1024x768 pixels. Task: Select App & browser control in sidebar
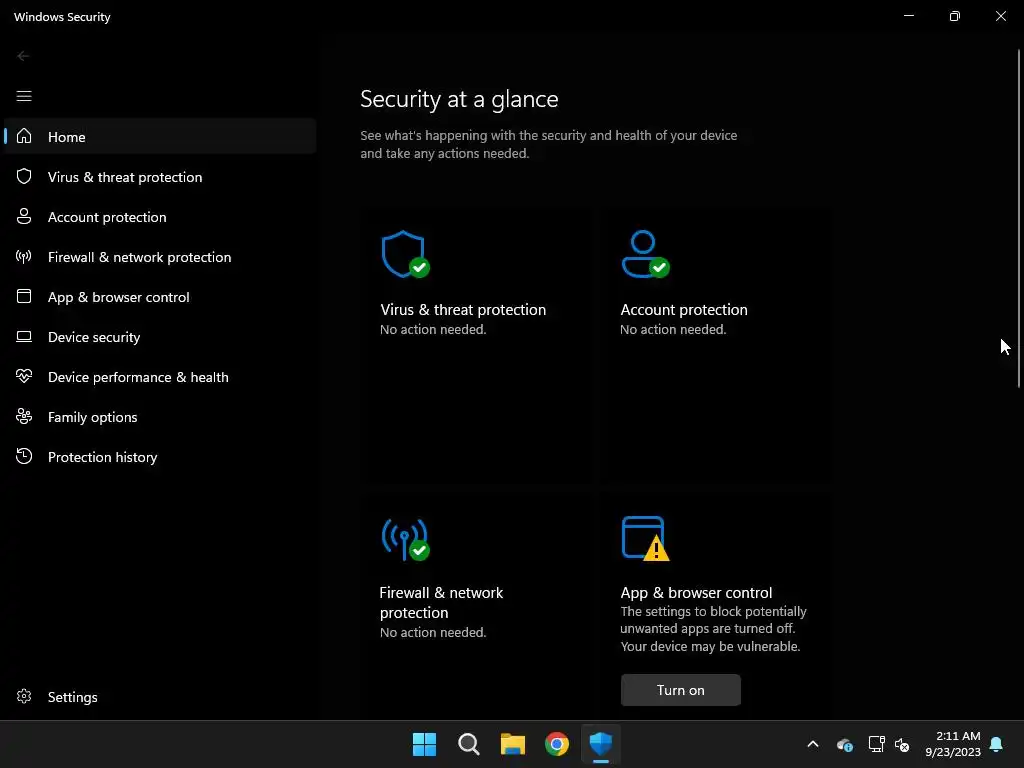160,296
